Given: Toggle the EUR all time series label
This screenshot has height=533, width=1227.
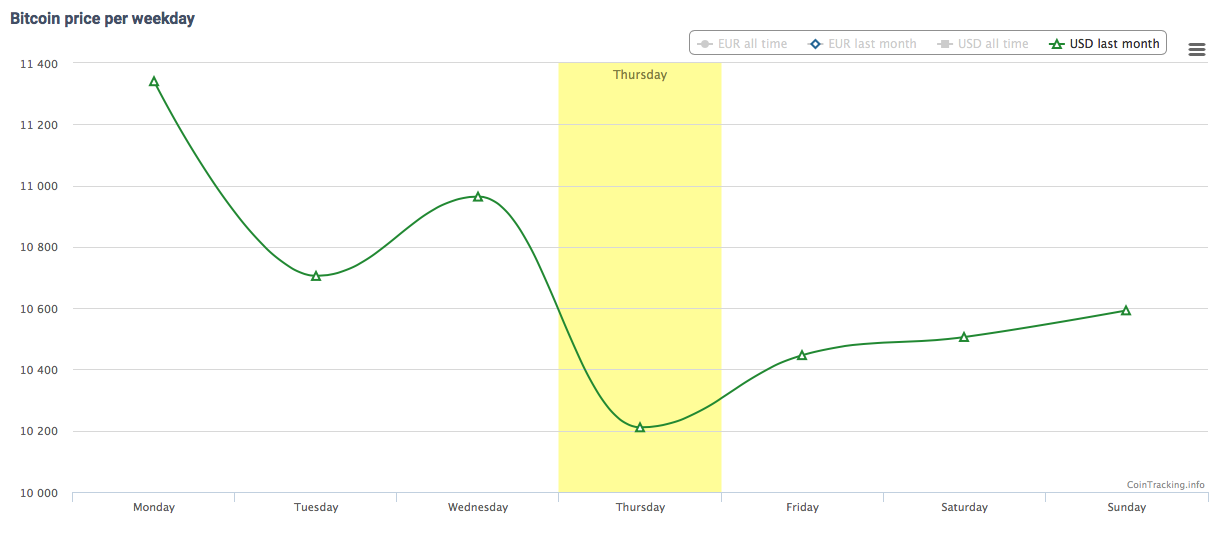Looking at the screenshot, I should pos(752,44).
